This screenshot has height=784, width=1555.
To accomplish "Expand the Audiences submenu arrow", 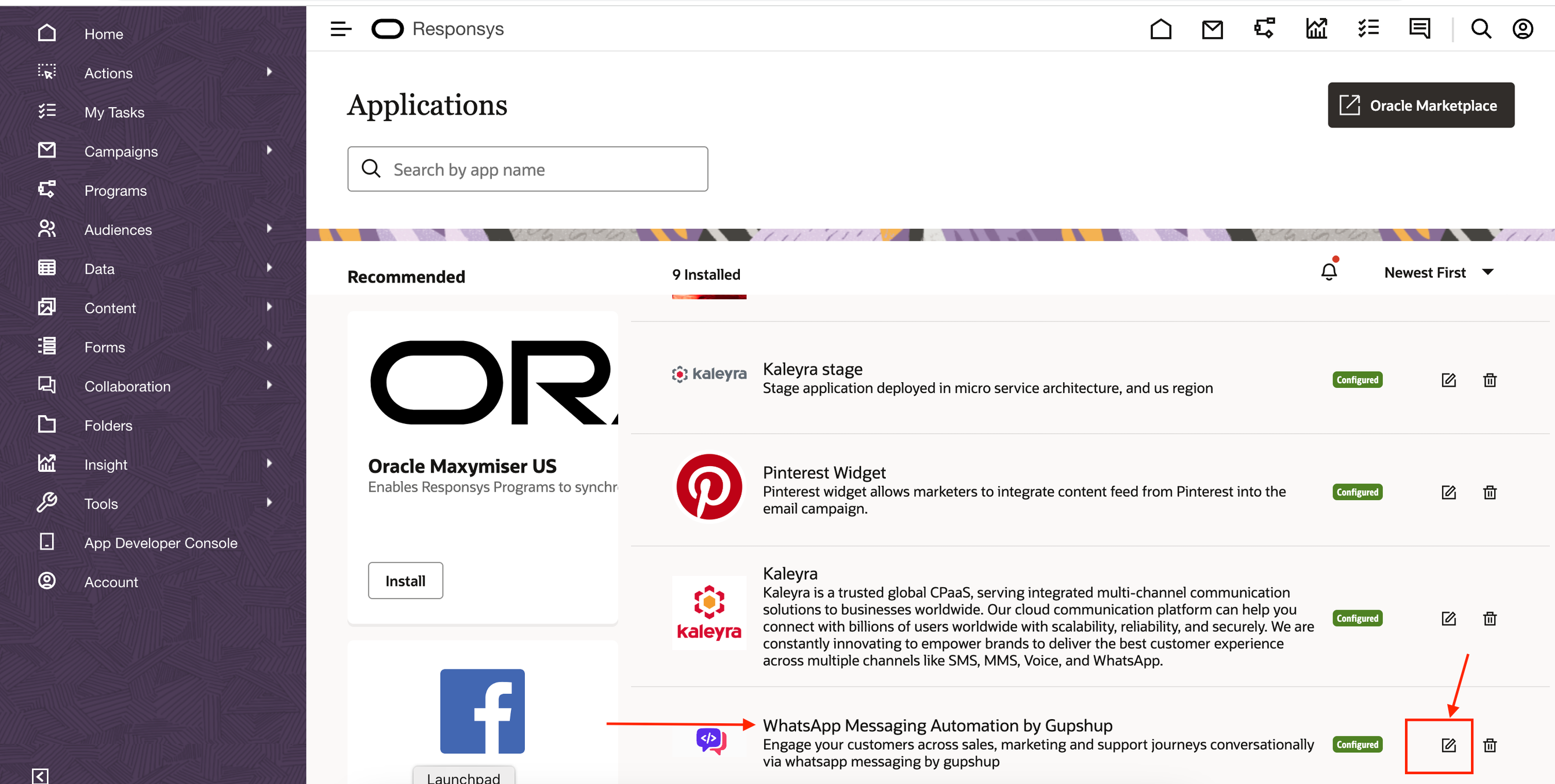I will [269, 229].
